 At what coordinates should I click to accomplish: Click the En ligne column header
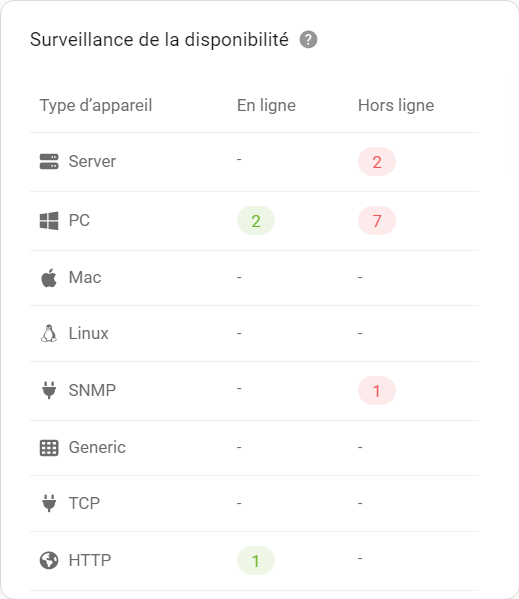tap(266, 105)
